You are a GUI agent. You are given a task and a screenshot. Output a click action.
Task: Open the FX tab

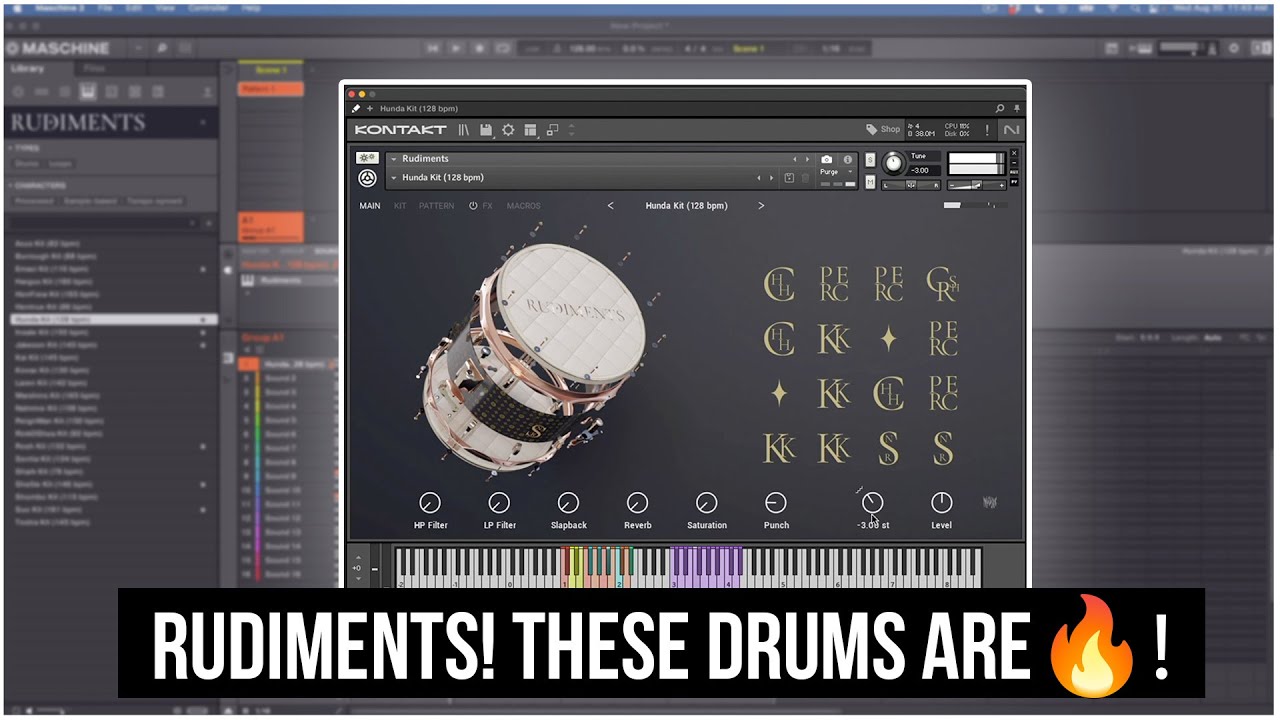coord(488,206)
